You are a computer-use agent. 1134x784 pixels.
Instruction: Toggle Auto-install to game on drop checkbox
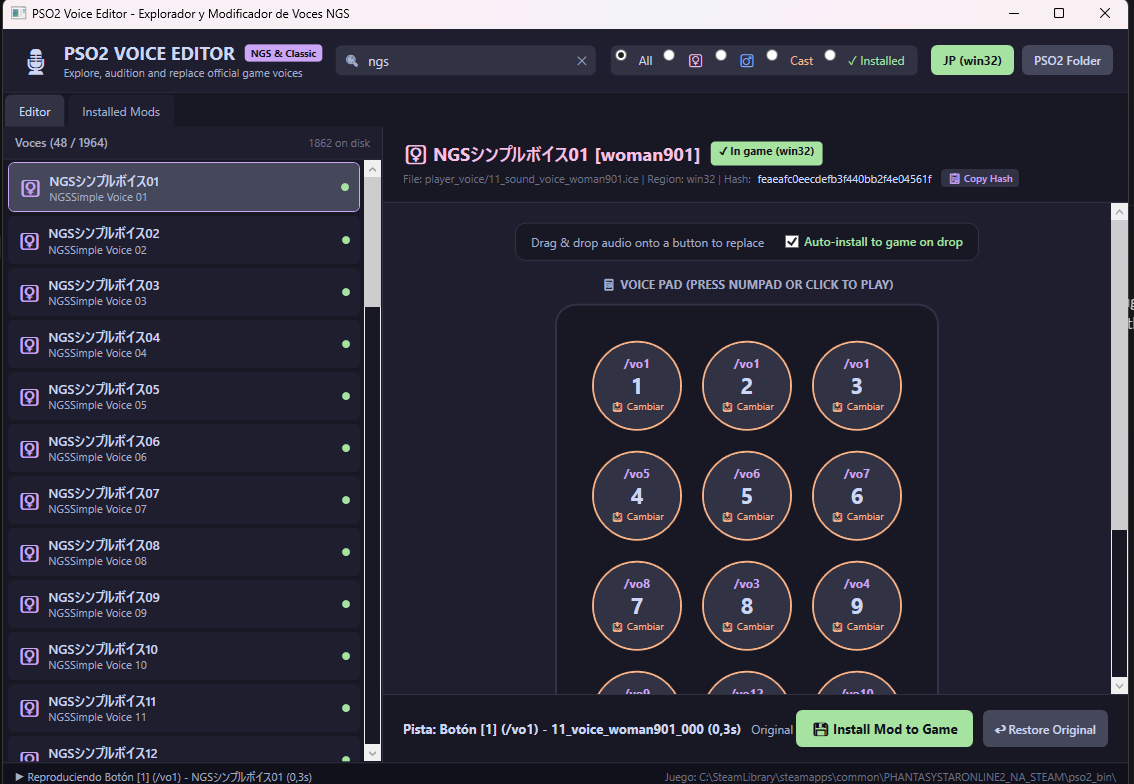(792, 242)
